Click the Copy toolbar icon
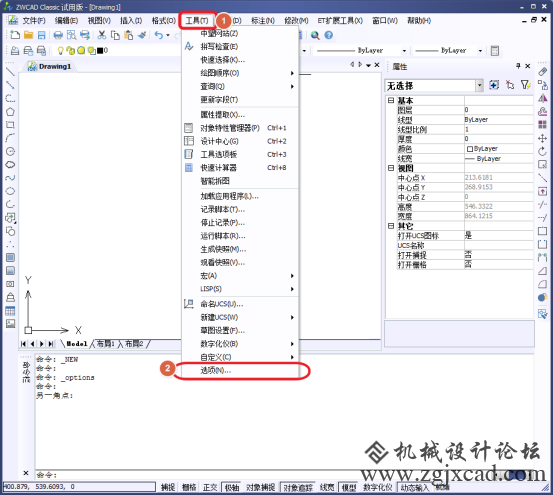553x495 pixels. [x=115, y=35]
